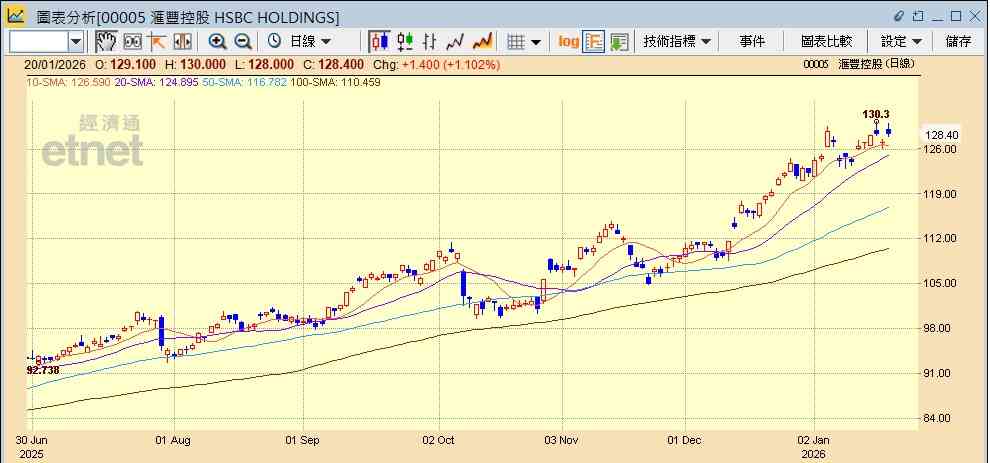This screenshot has width=990, height=463.
Task: Click the green download arrow icon
Action: tap(619, 42)
